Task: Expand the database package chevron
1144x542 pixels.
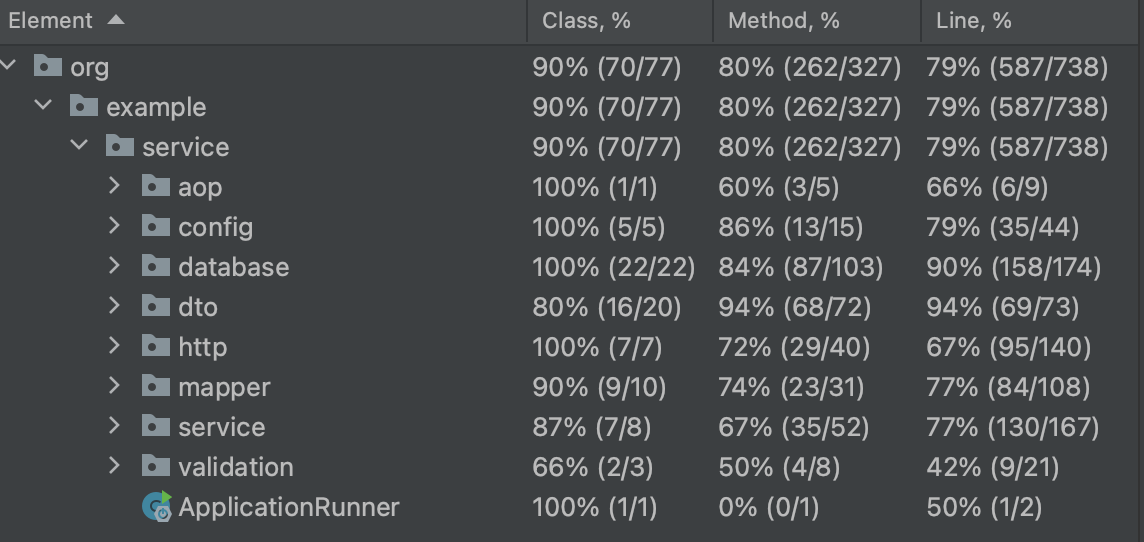Action: click(x=114, y=266)
